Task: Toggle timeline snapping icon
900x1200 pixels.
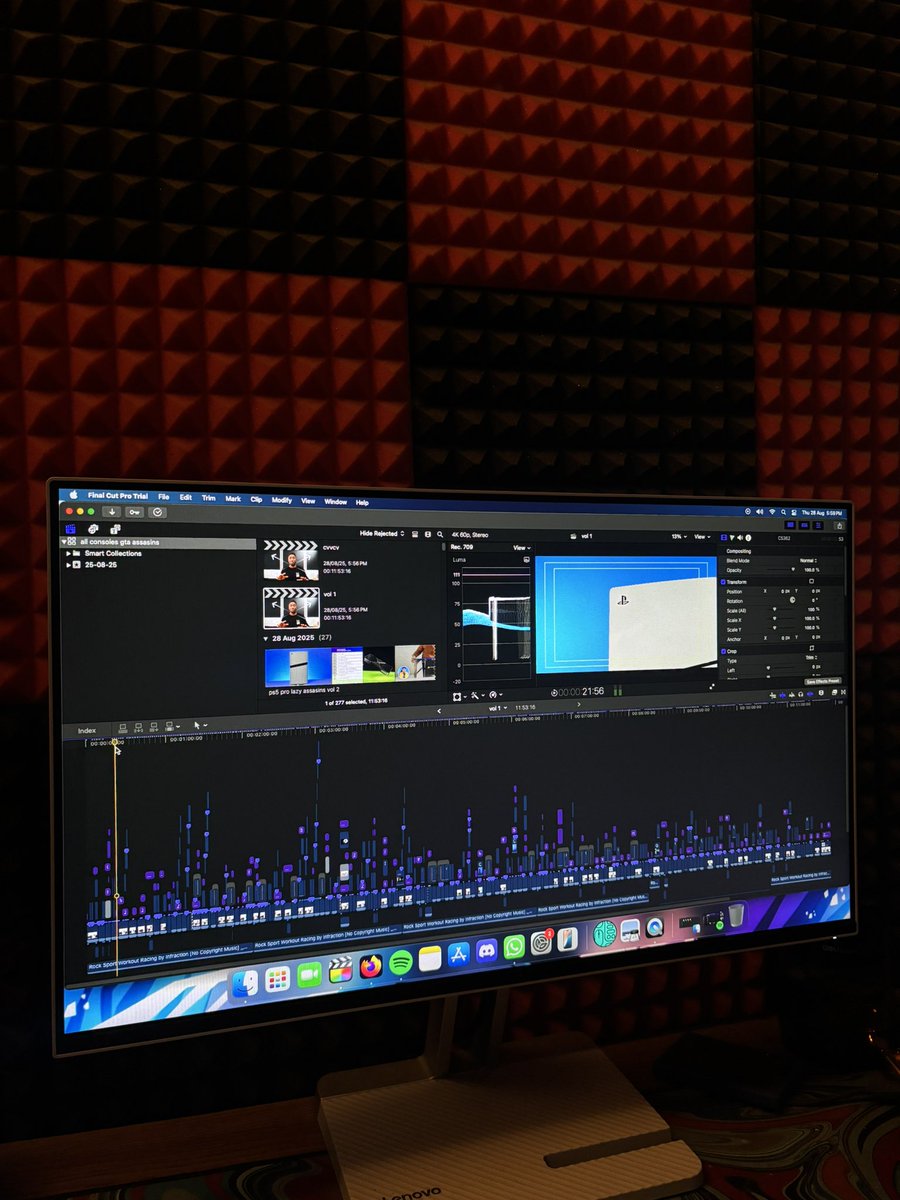Action: pos(810,694)
